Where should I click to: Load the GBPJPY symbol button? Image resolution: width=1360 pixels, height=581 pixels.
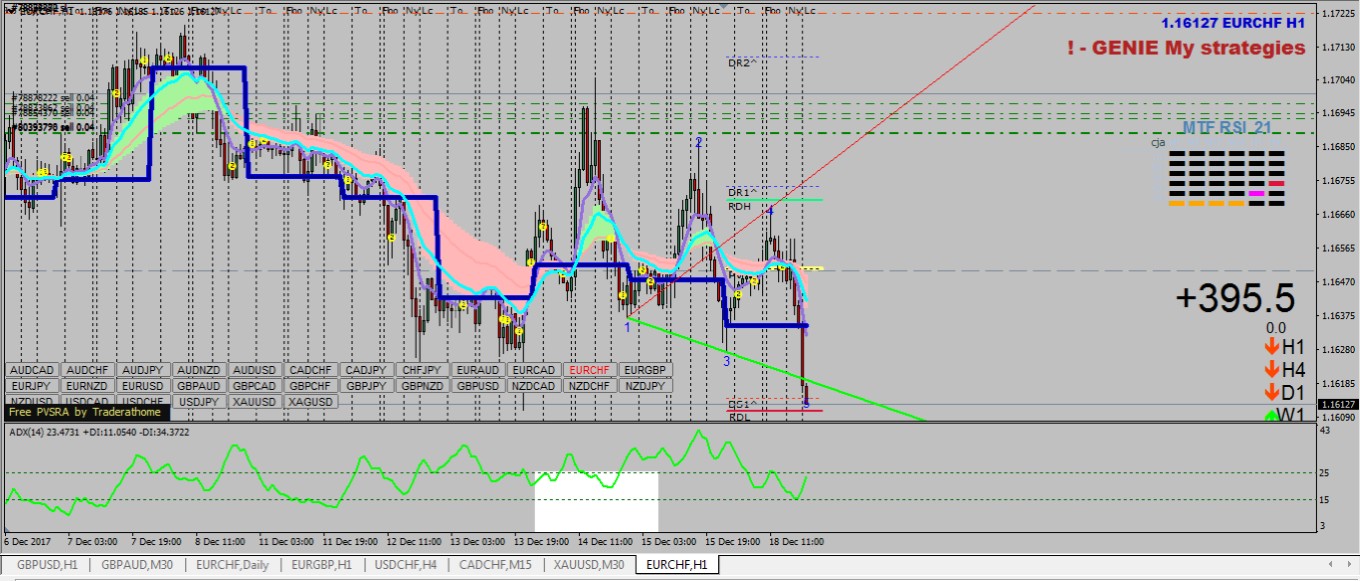365,386
